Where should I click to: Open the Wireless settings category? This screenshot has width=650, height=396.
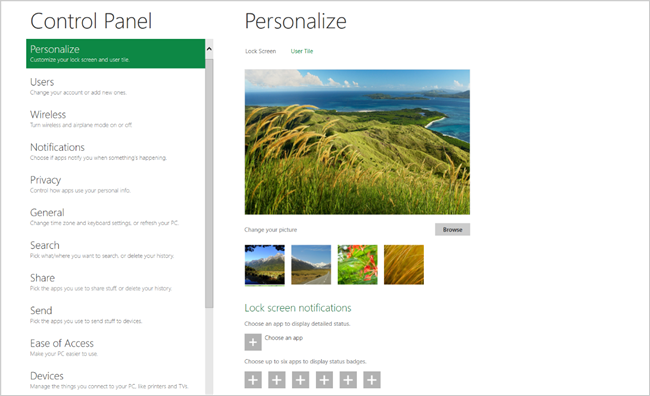pos(115,119)
